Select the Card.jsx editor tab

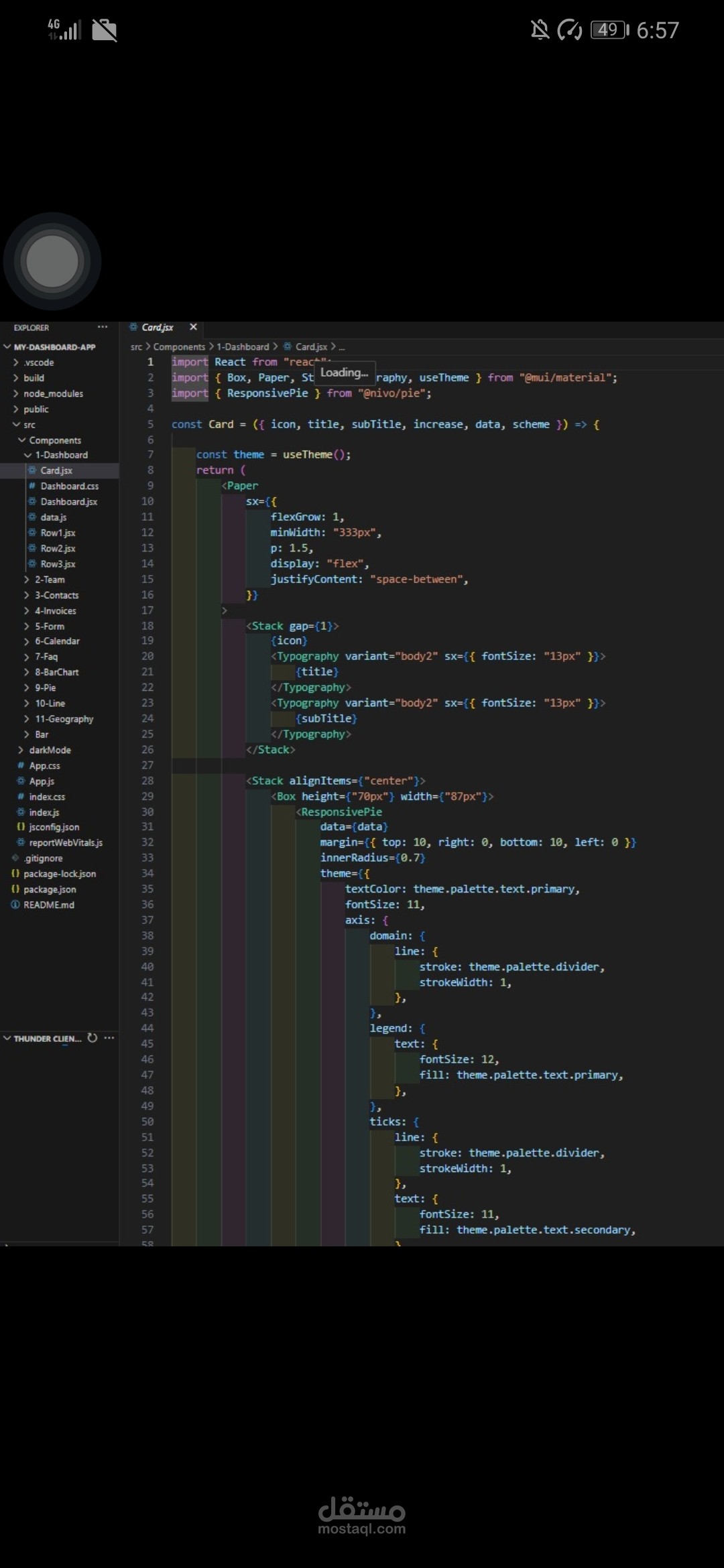tap(158, 327)
